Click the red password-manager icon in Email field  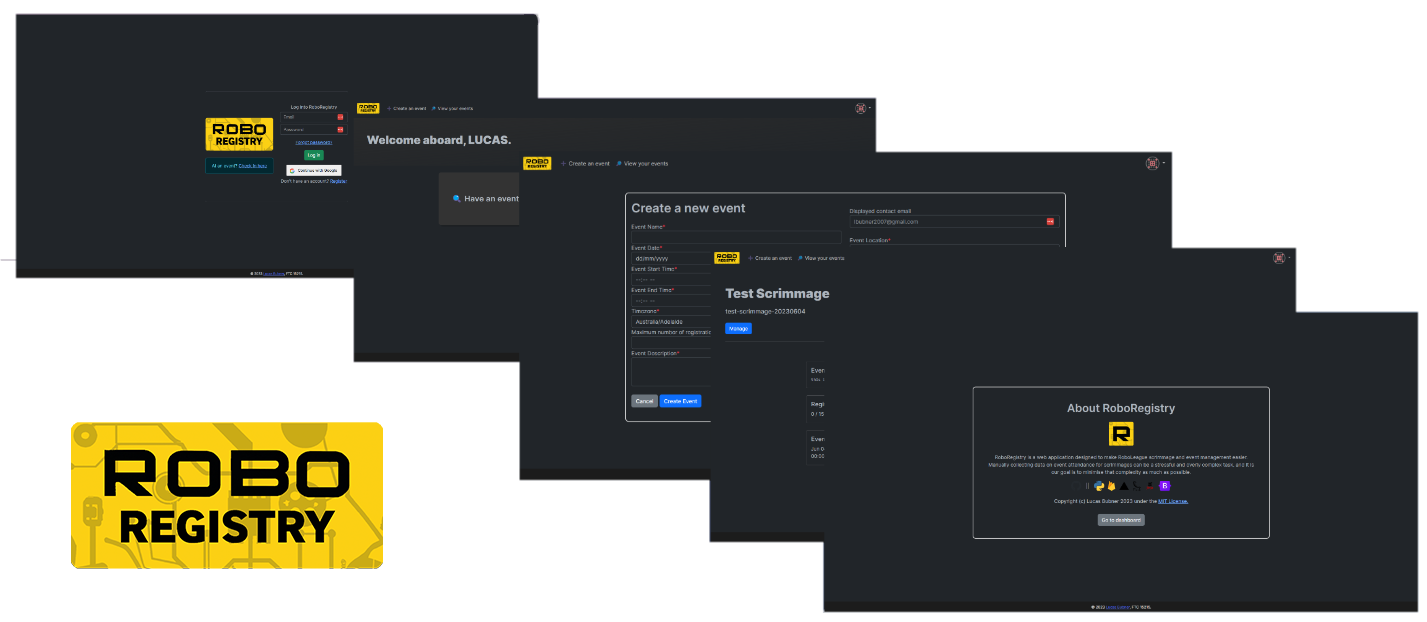[340, 117]
